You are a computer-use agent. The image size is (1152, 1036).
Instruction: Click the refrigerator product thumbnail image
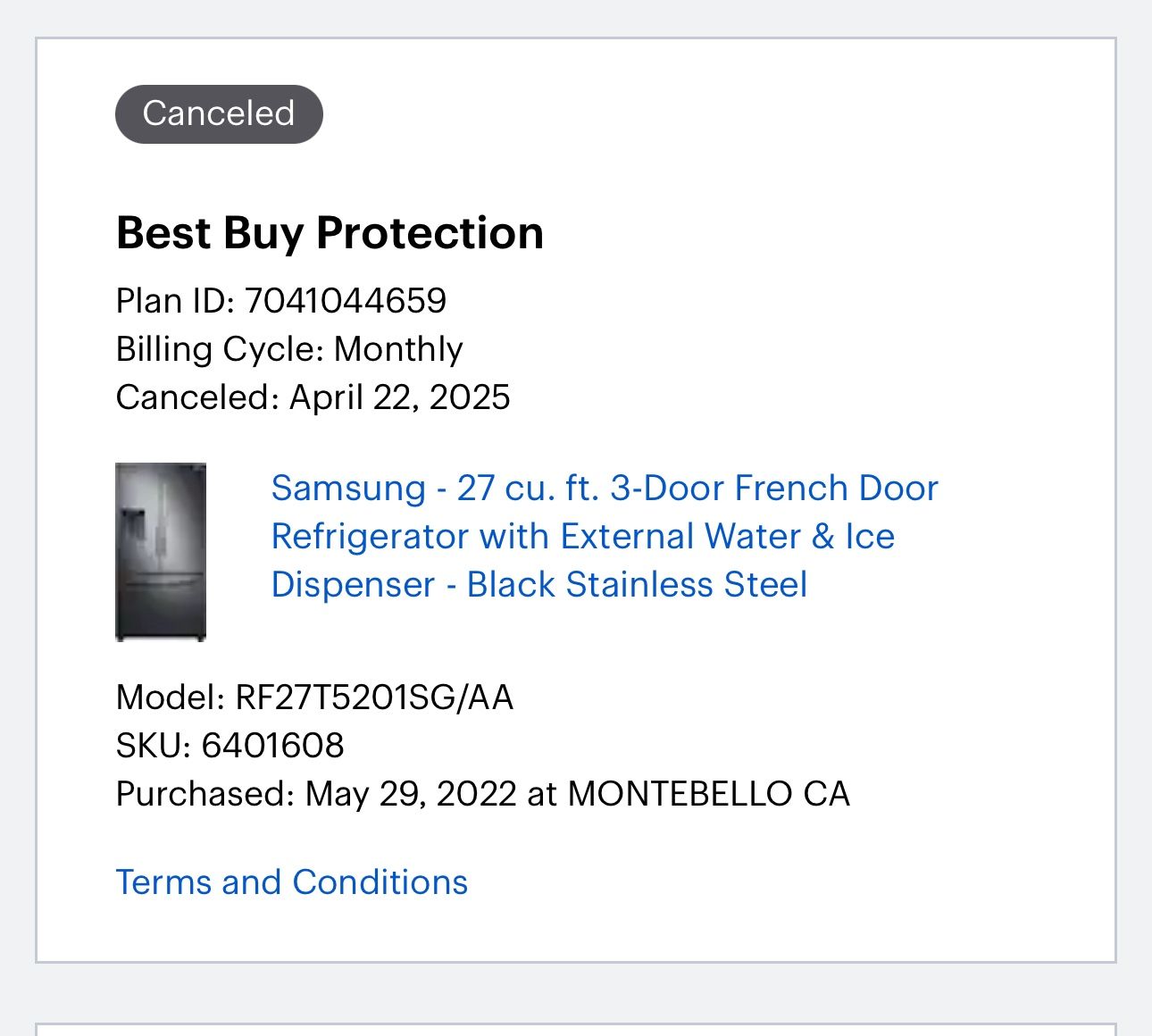[161, 551]
